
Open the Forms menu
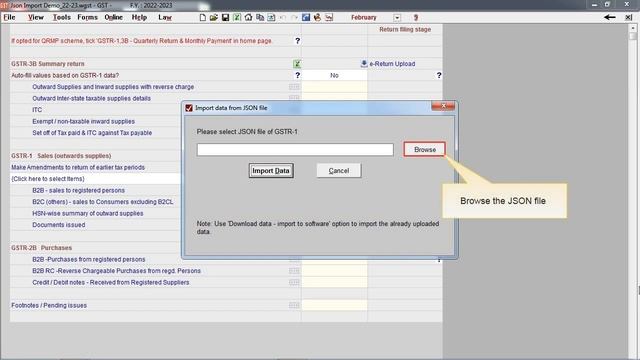pos(87,17)
